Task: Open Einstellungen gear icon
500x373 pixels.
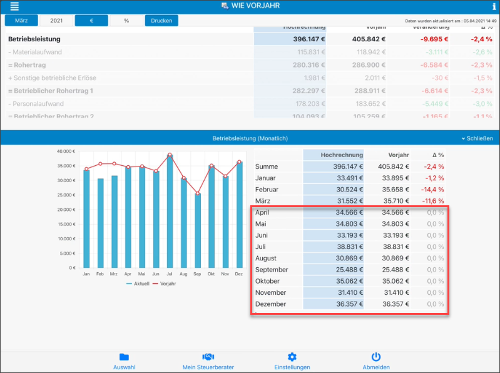Action: 292,357
